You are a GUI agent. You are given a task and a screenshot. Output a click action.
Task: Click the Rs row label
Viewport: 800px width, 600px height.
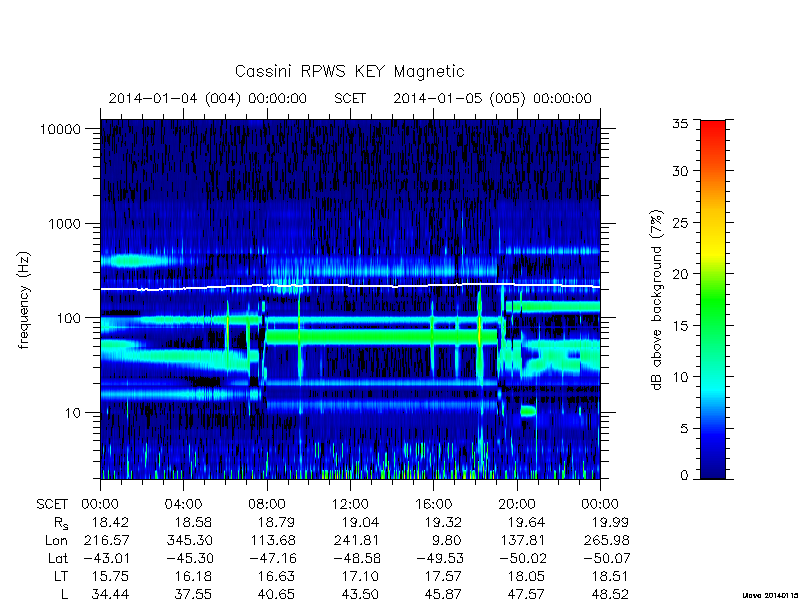pyautogui.click(x=61, y=523)
